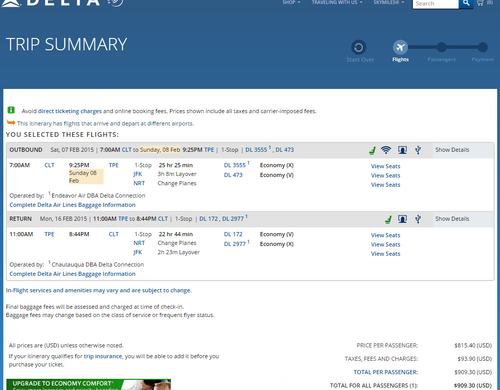The width and height of the screenshot is (500, 390).
Task: Click the search magnifier button
Action: point(466,3)
